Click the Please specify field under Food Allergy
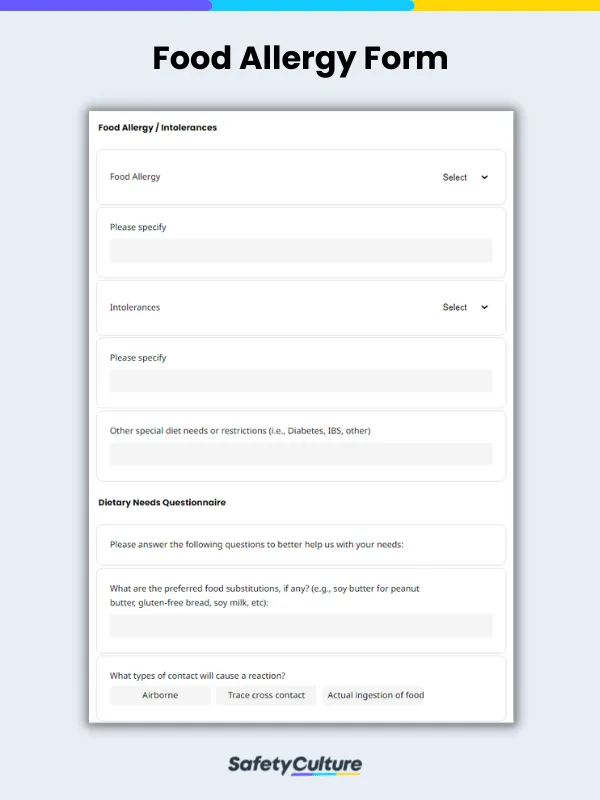The image size is (600, 800). (x=300, y=251)
